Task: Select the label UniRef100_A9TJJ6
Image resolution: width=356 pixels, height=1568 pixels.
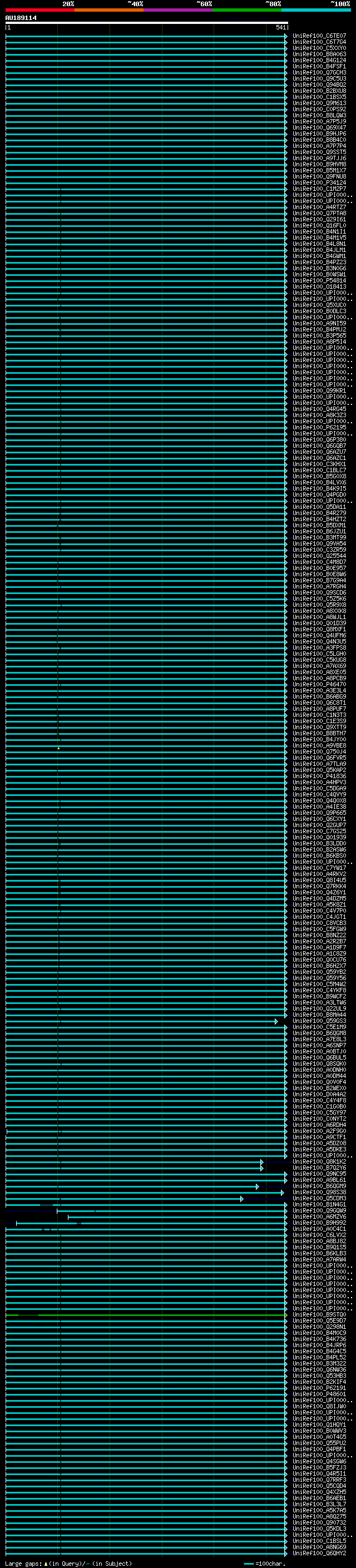Action: tap(319, 159)
